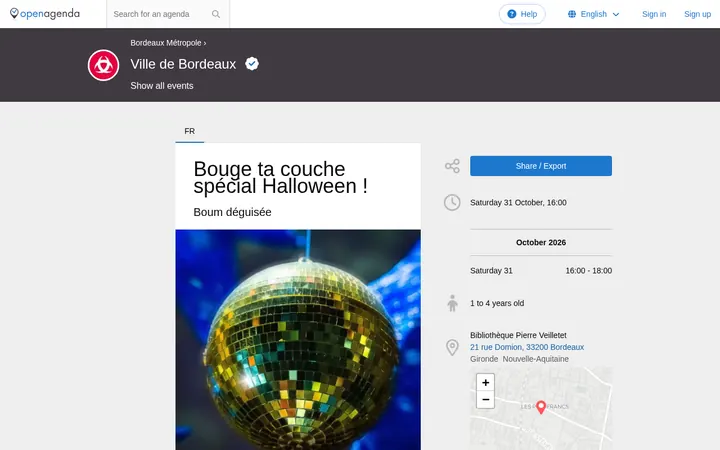Zoom out on the map
720x450 pixels.
[x=485, y=399]
